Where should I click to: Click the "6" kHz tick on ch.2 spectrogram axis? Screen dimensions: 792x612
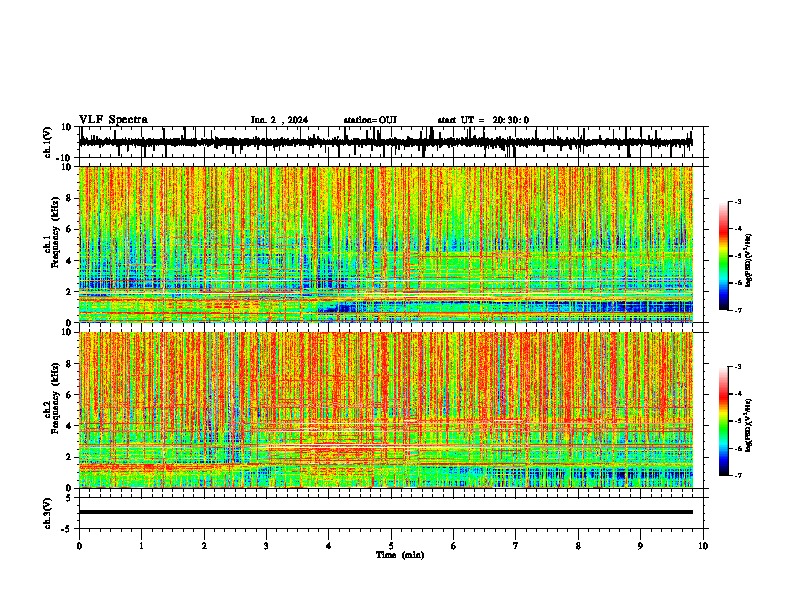coord(69,395)
